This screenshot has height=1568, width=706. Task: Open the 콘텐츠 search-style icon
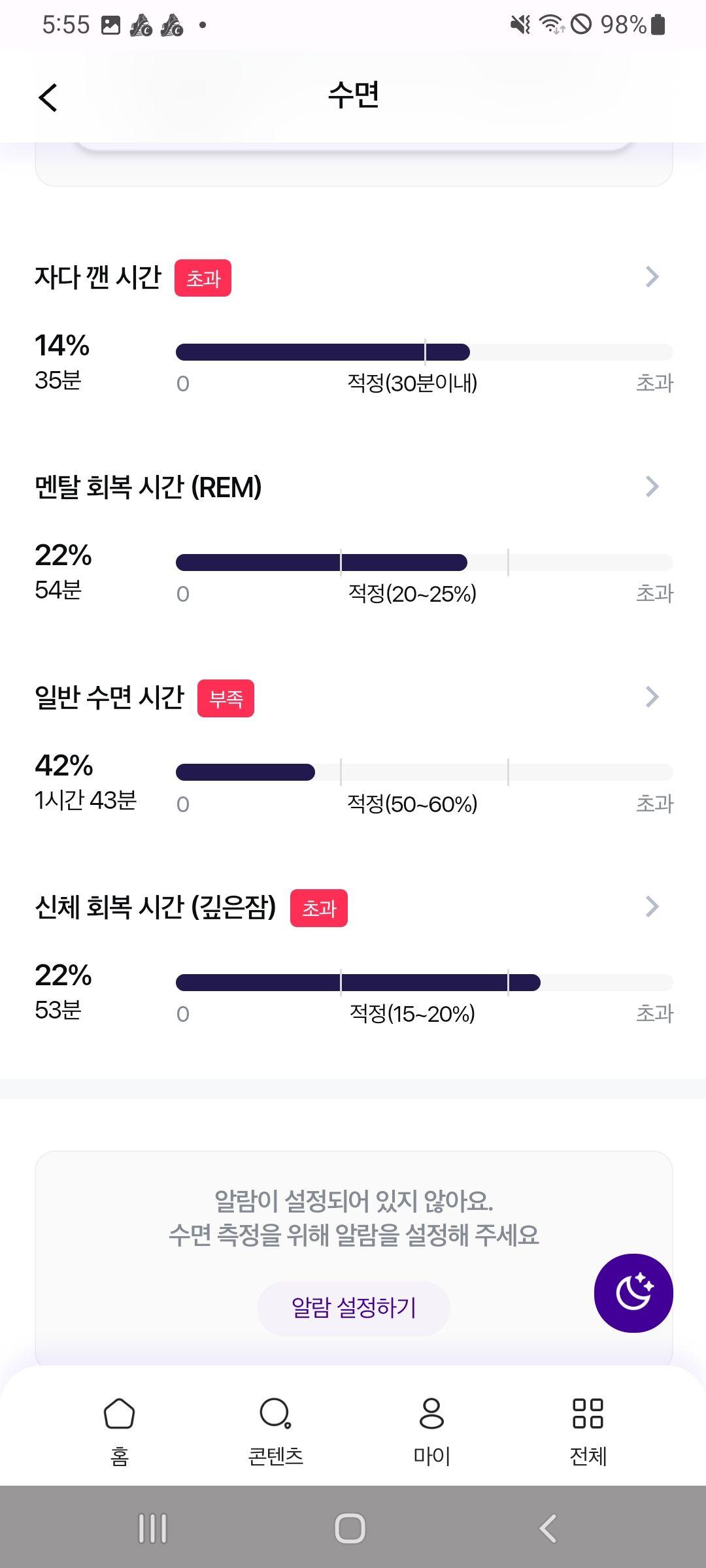point(275,1414)
